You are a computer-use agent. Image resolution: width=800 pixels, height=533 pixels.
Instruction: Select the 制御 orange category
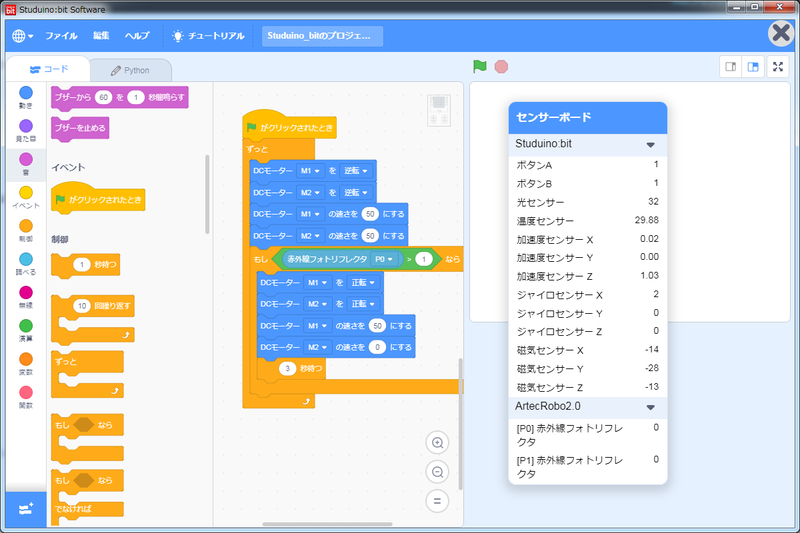26,231
